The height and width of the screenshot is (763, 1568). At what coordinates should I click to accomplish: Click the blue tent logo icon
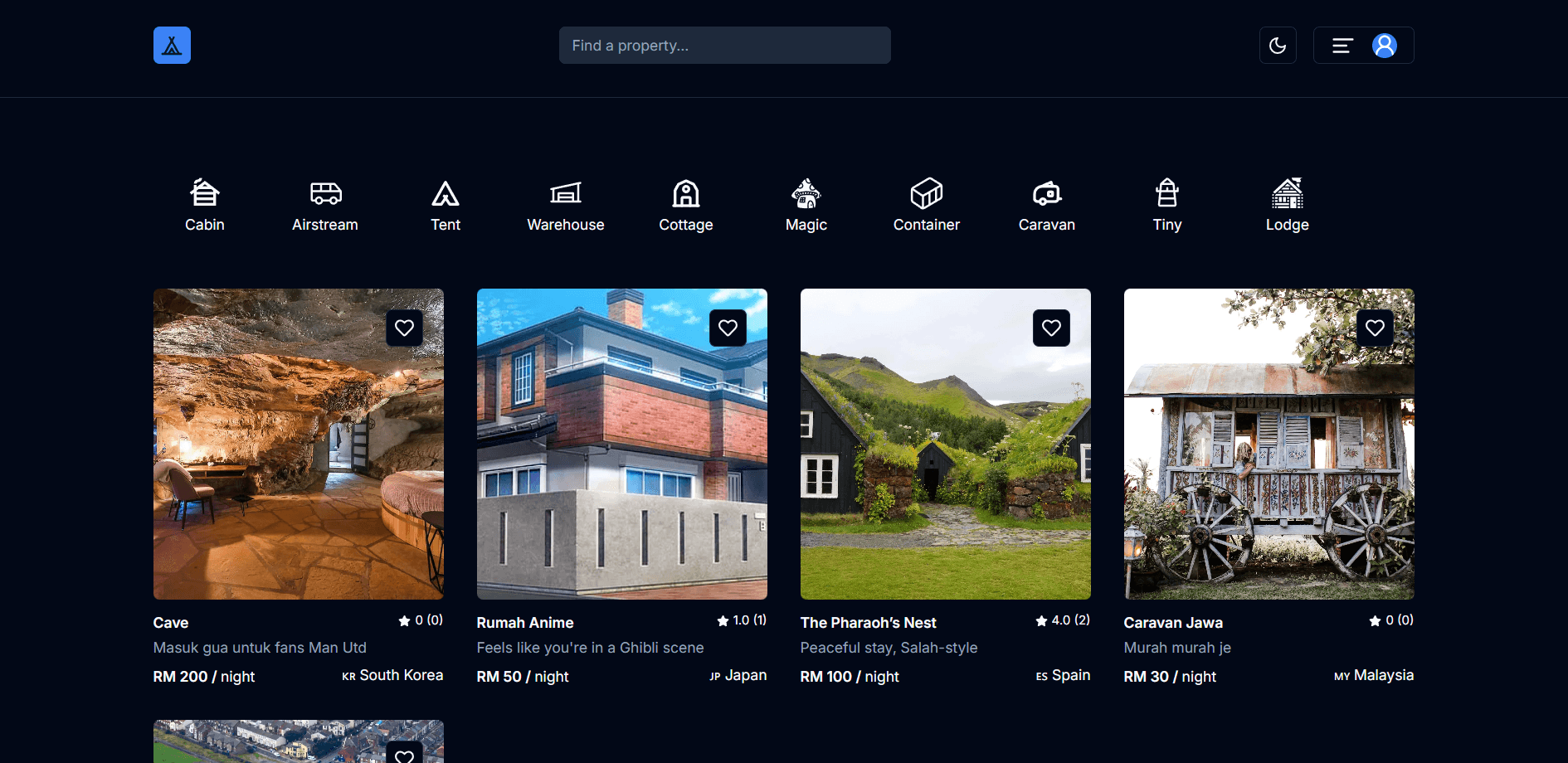tap(172, 45)
